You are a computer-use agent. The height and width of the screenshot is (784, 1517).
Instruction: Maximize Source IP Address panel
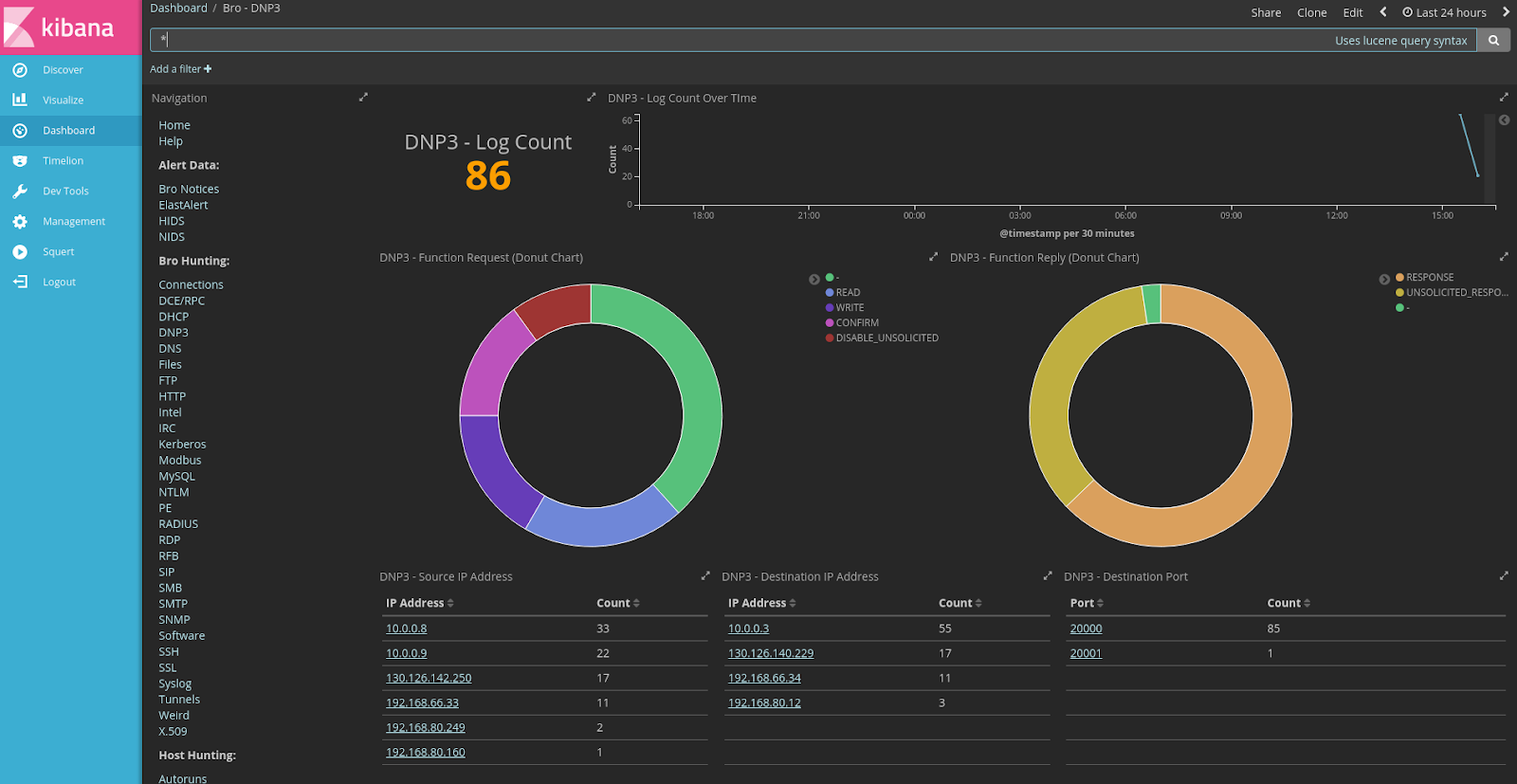[x=705, y=576]
